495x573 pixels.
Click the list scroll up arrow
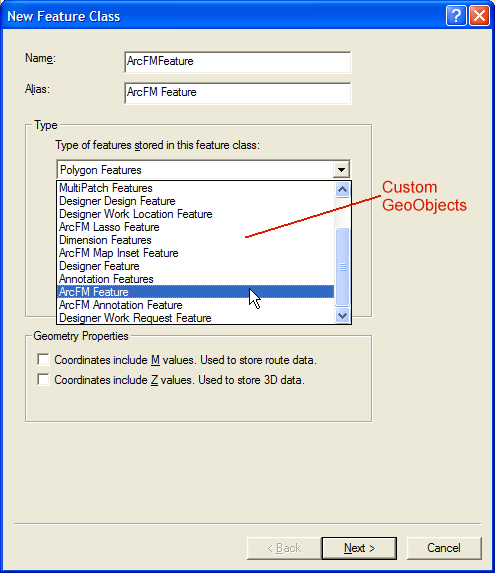point(342,189)
